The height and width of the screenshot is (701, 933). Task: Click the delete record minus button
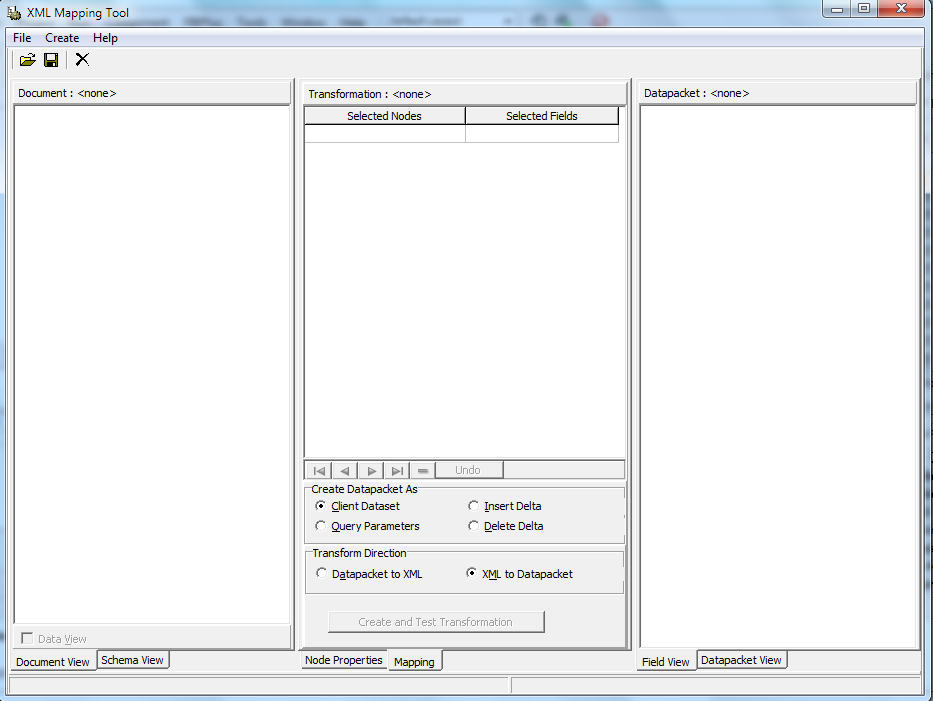coord(422,471)
